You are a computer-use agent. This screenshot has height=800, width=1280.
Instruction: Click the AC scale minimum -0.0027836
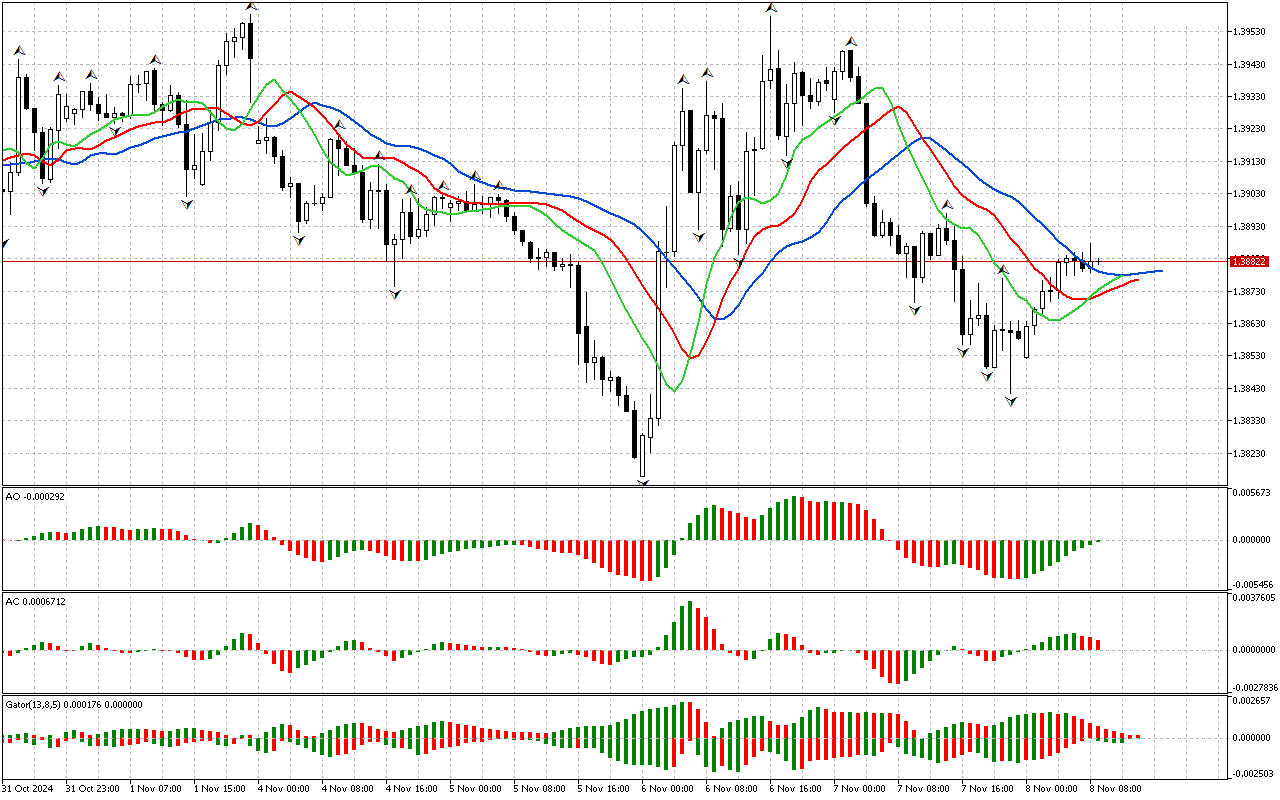(1253, 687)
